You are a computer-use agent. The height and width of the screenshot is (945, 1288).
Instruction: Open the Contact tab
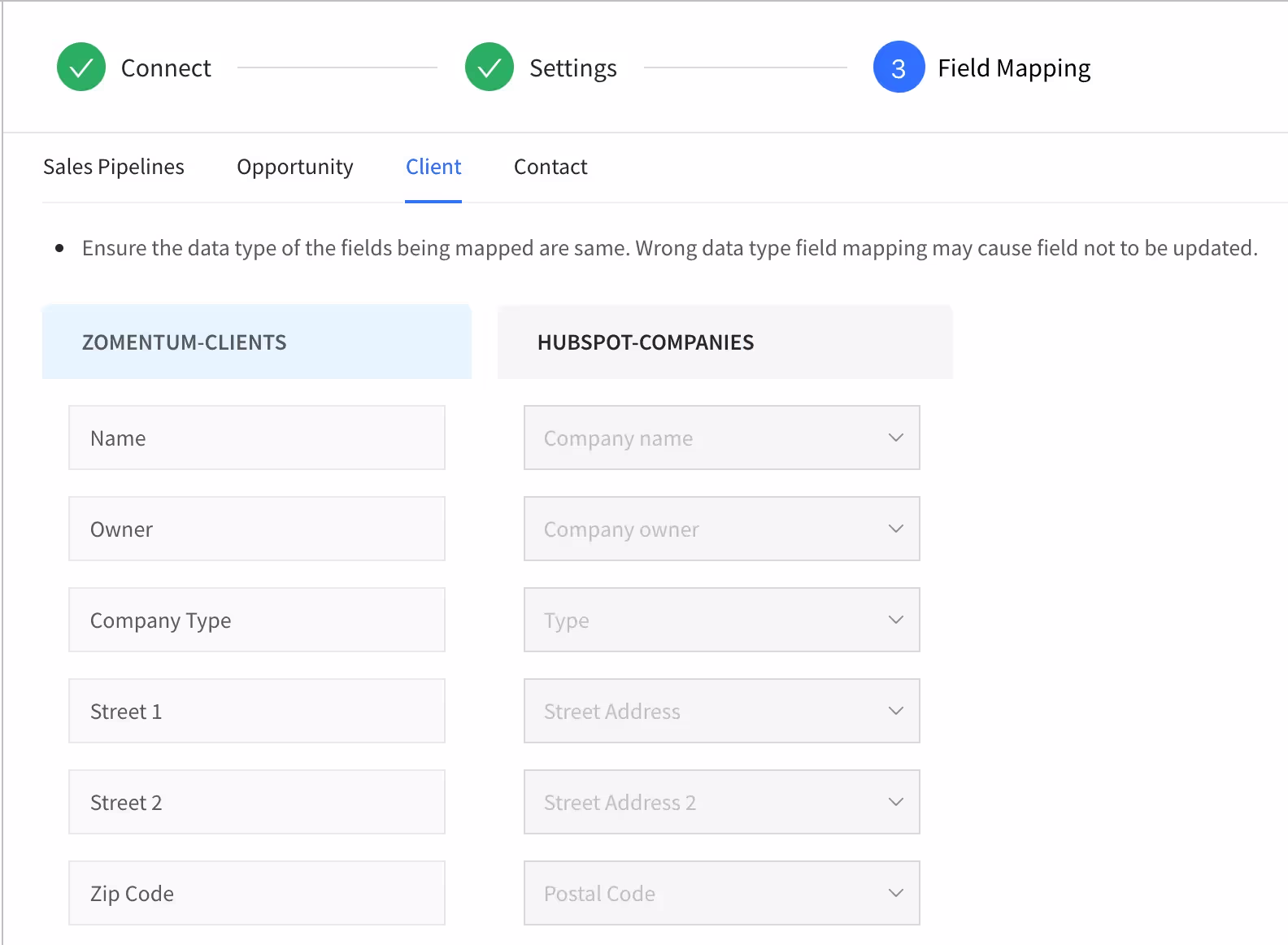tap(550, 167)
